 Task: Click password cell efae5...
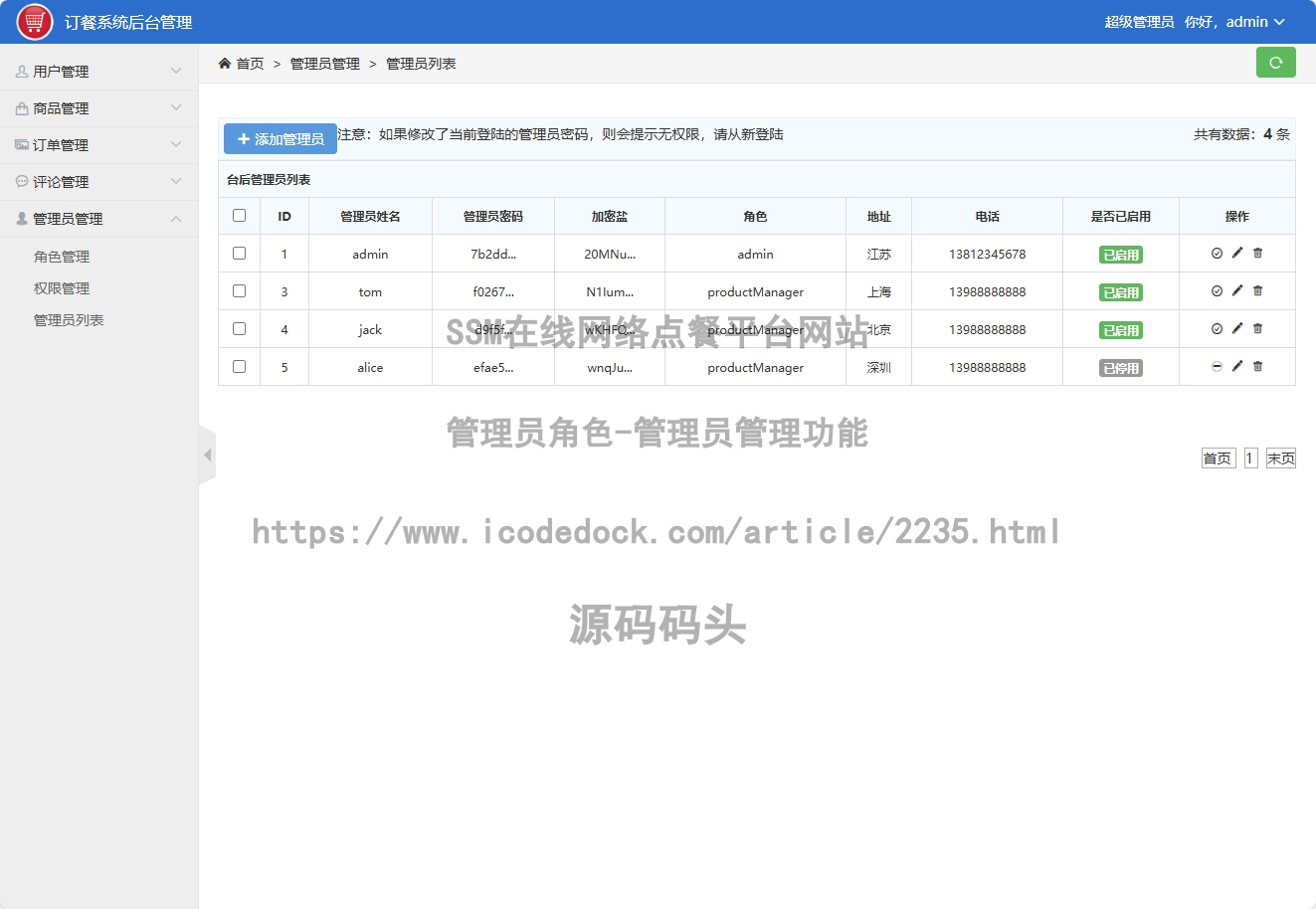click(x=493, y=368)
